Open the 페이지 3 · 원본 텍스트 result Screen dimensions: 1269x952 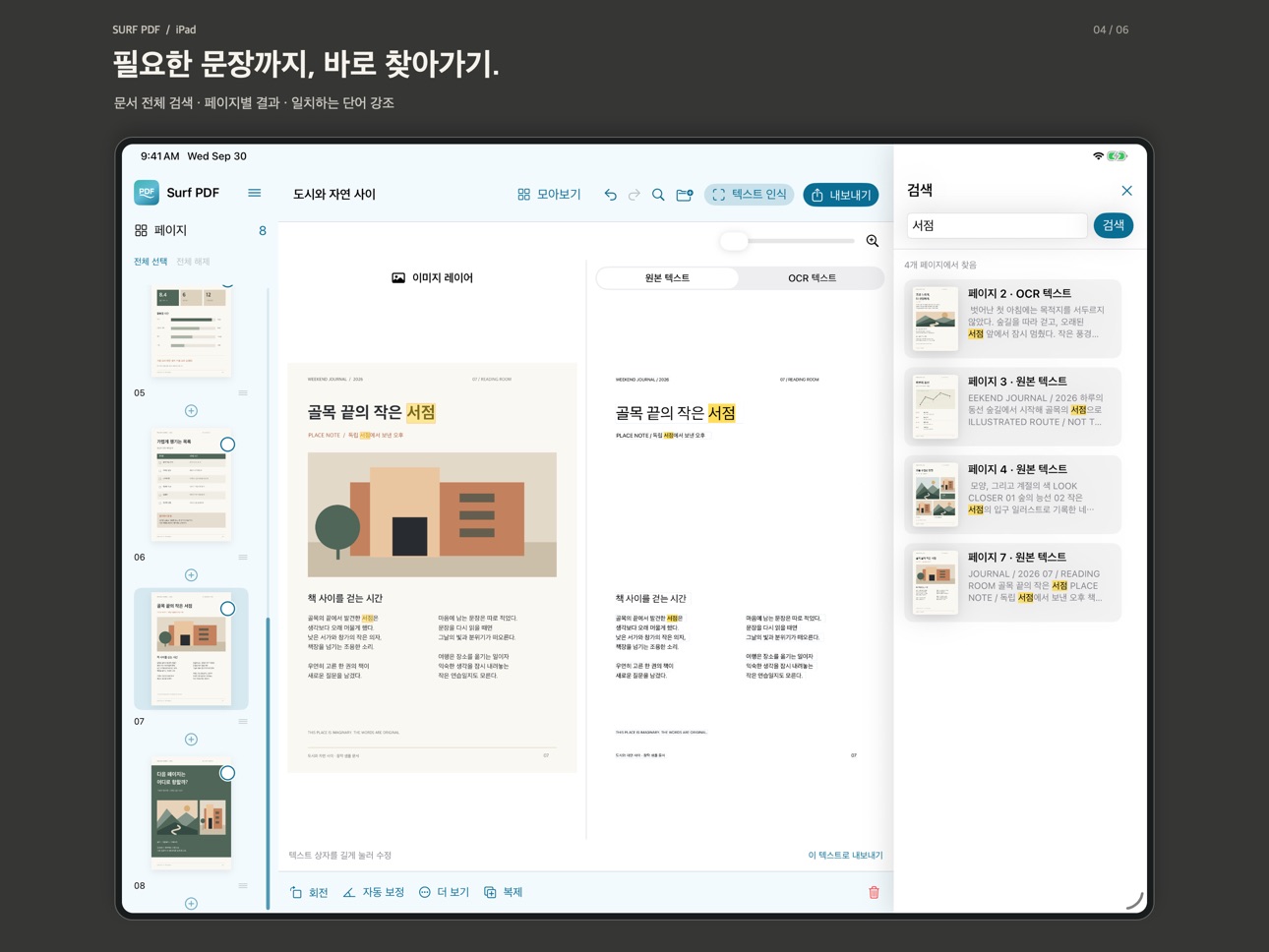(x=1012, y=406)
